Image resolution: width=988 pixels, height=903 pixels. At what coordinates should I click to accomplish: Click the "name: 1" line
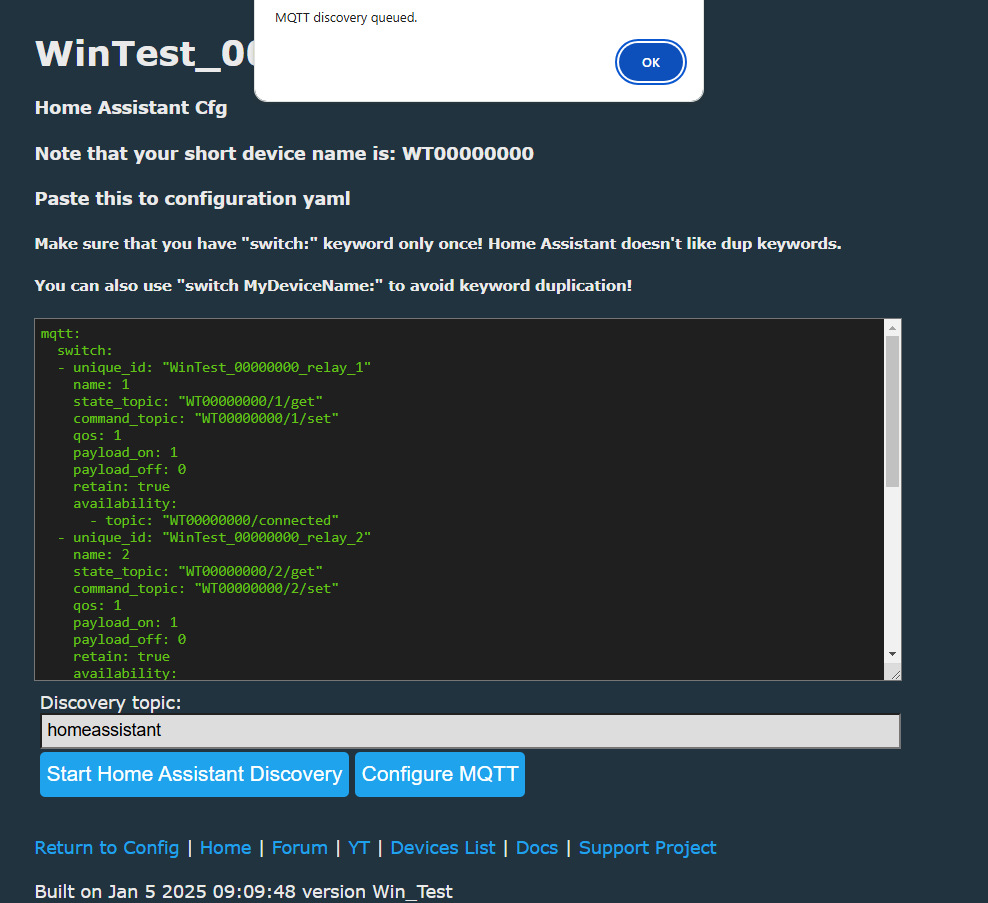tap(101, 384)
